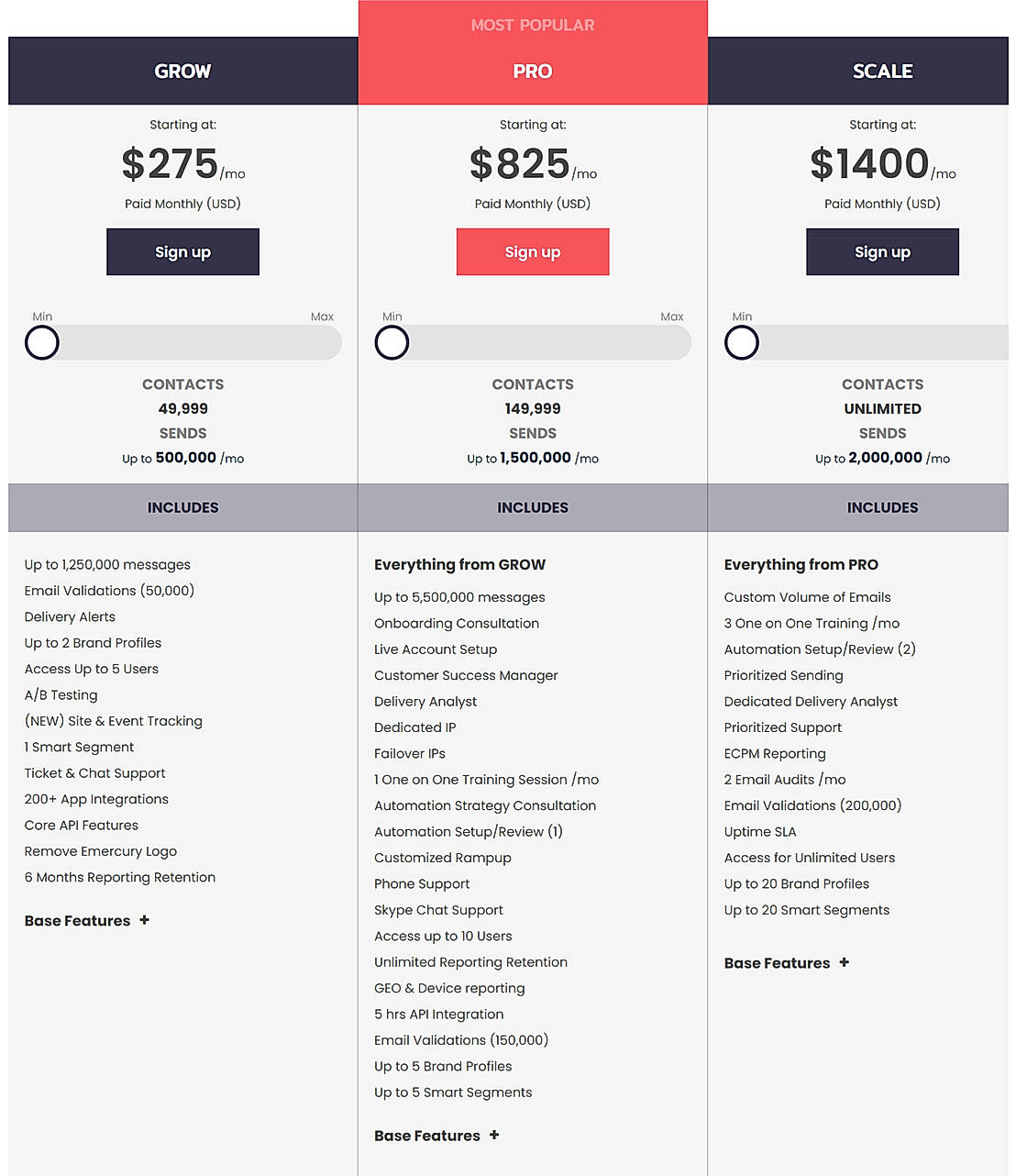The height and width of the screenshot is (1176, 1016).
Task: Click the plus icon beside SCALE Base Features
Action: click(844, 962)
